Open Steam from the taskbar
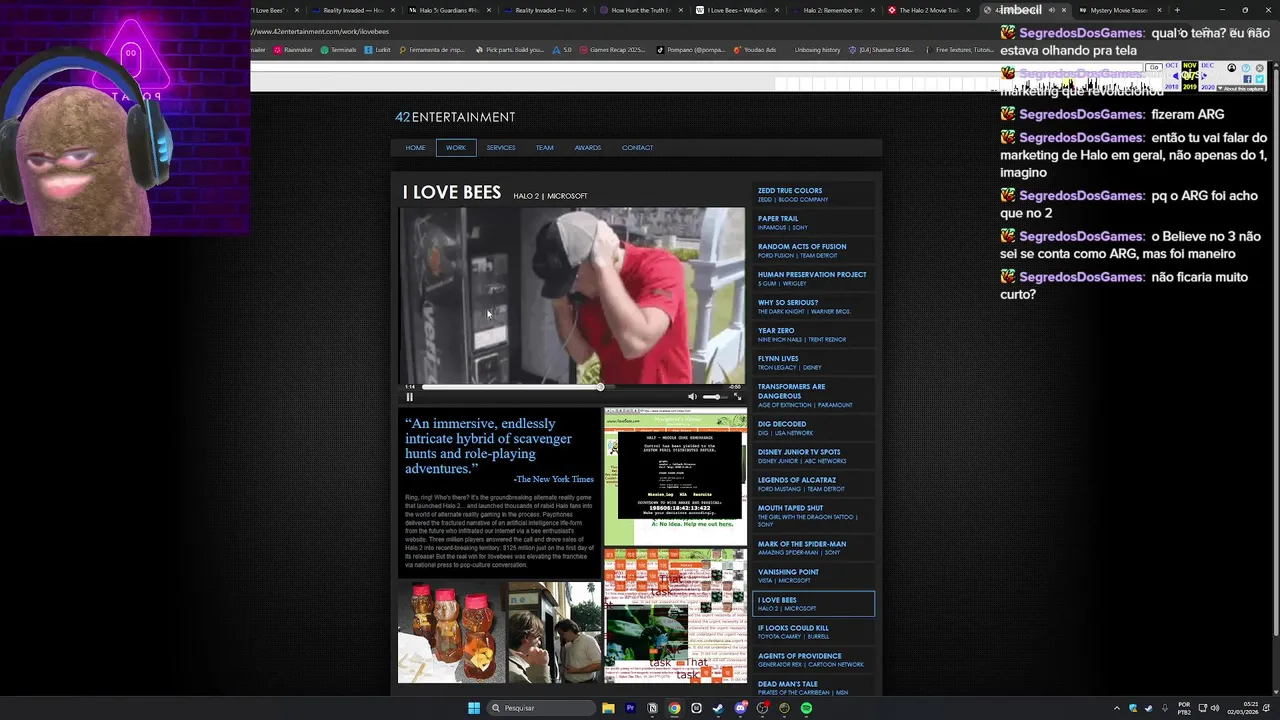 tap(718, 708)
